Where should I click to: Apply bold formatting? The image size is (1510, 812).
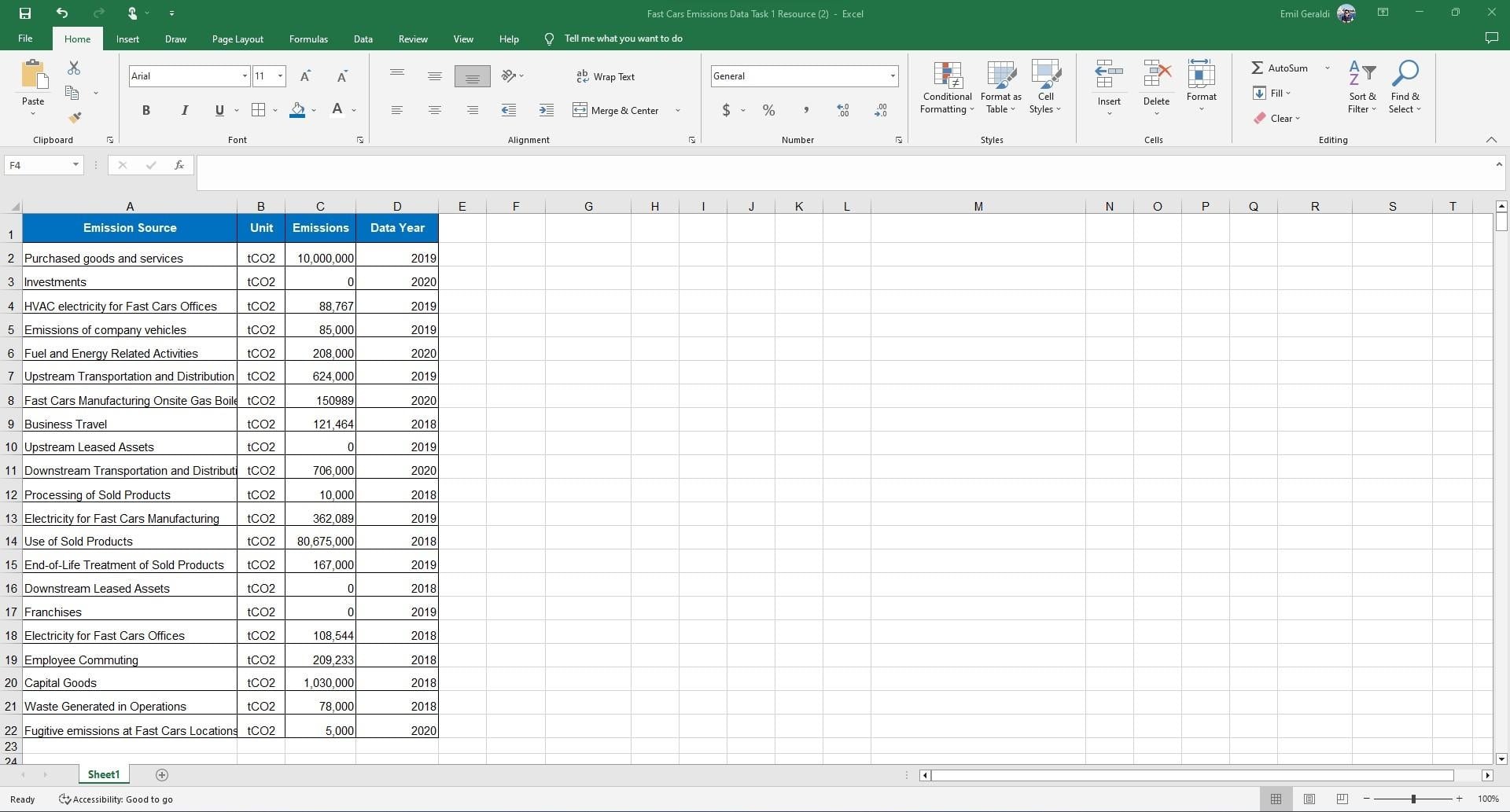pos(145,110)
